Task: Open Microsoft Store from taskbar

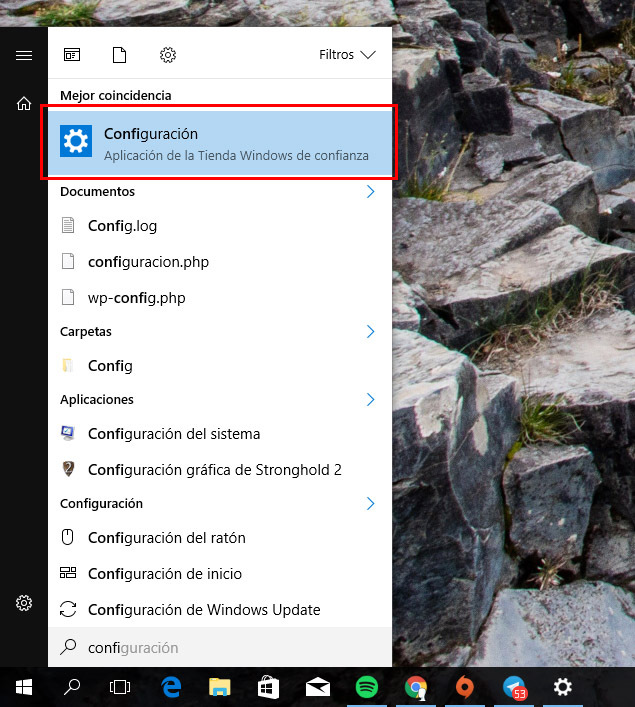Action: click(x=268, y=687)
